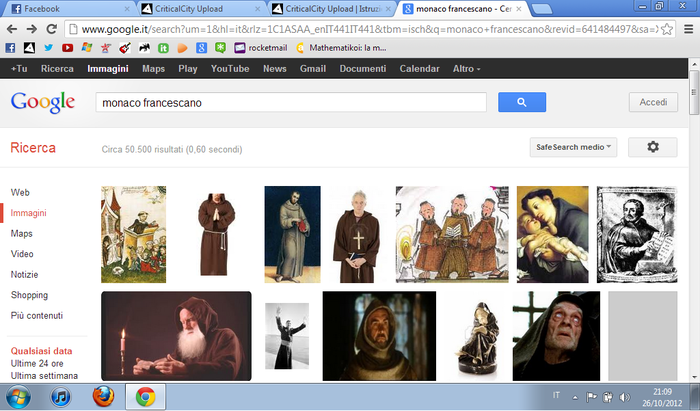Open the black bat-like bookmark icon

[x=144, y=48]
